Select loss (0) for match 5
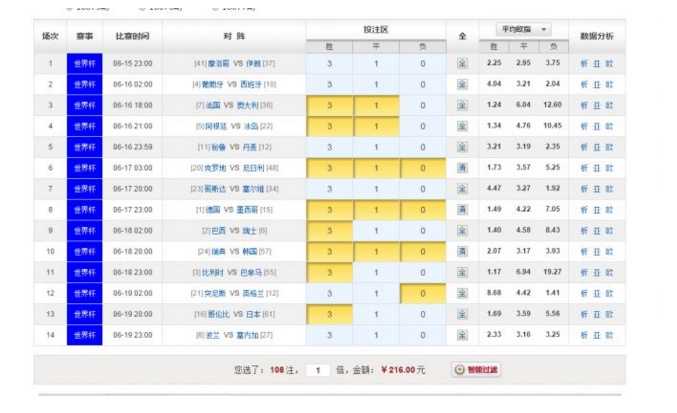 click(x=423, y=147)
